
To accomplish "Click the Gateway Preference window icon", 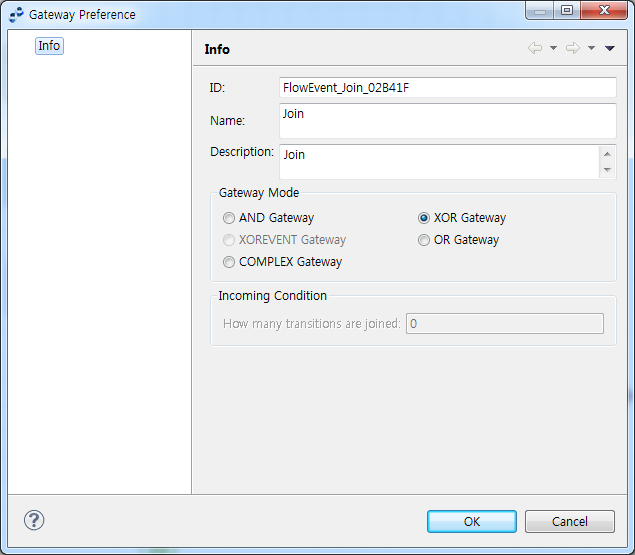I will [16, 15].
